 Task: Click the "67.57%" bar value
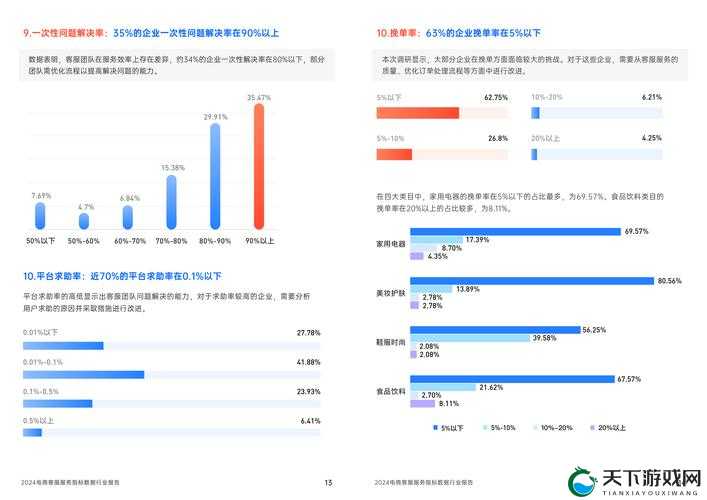629,379
